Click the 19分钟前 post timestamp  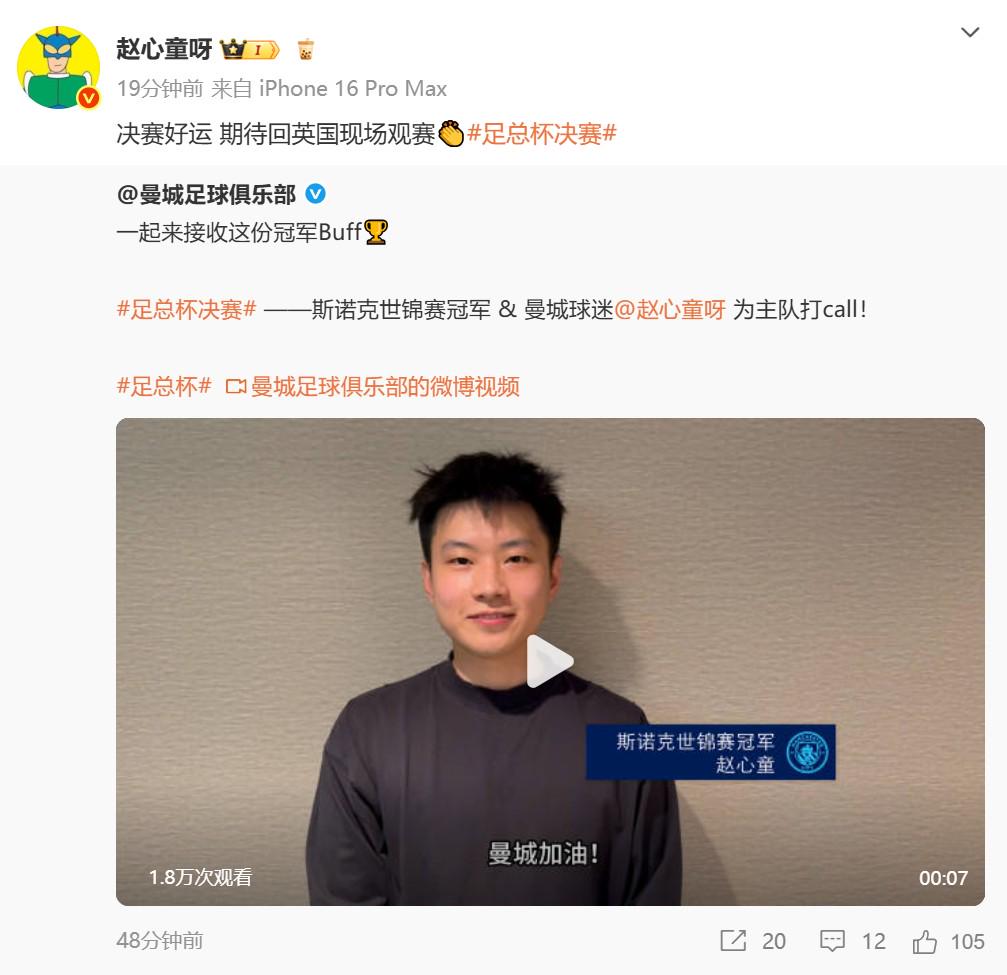(x=160, y=88)
